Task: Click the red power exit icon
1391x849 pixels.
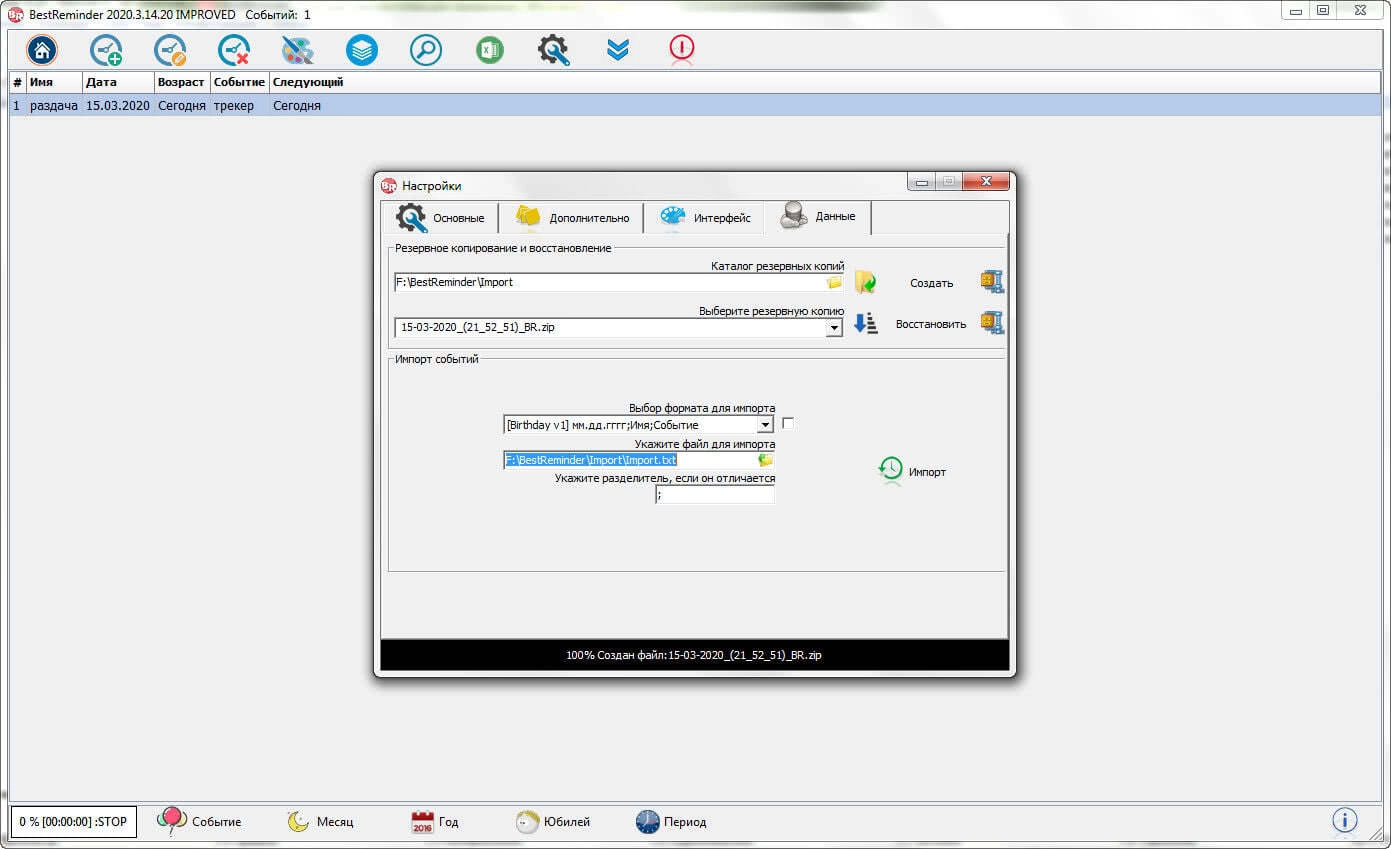Action: [682, 50]
